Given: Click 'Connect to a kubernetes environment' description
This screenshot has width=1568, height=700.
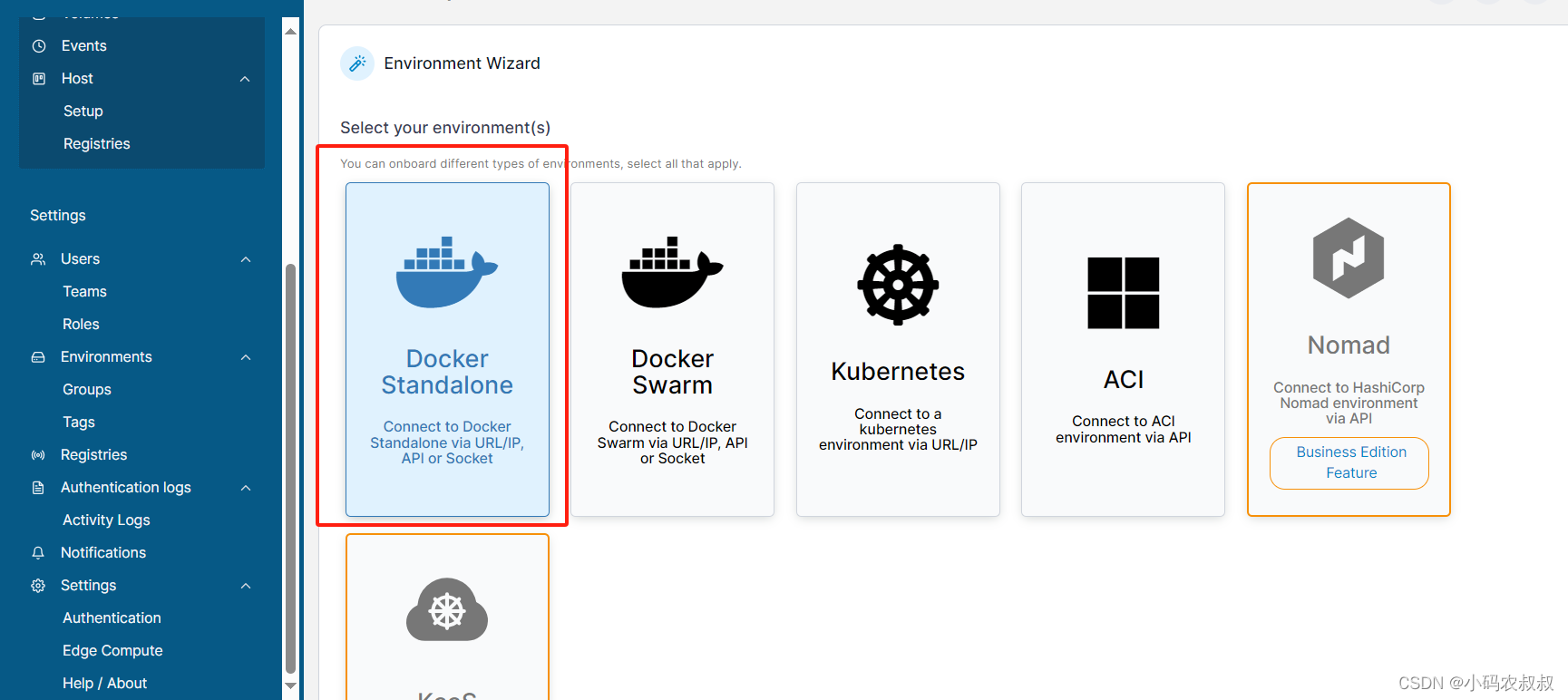Looking at the screenshot, I should (898, 429).
